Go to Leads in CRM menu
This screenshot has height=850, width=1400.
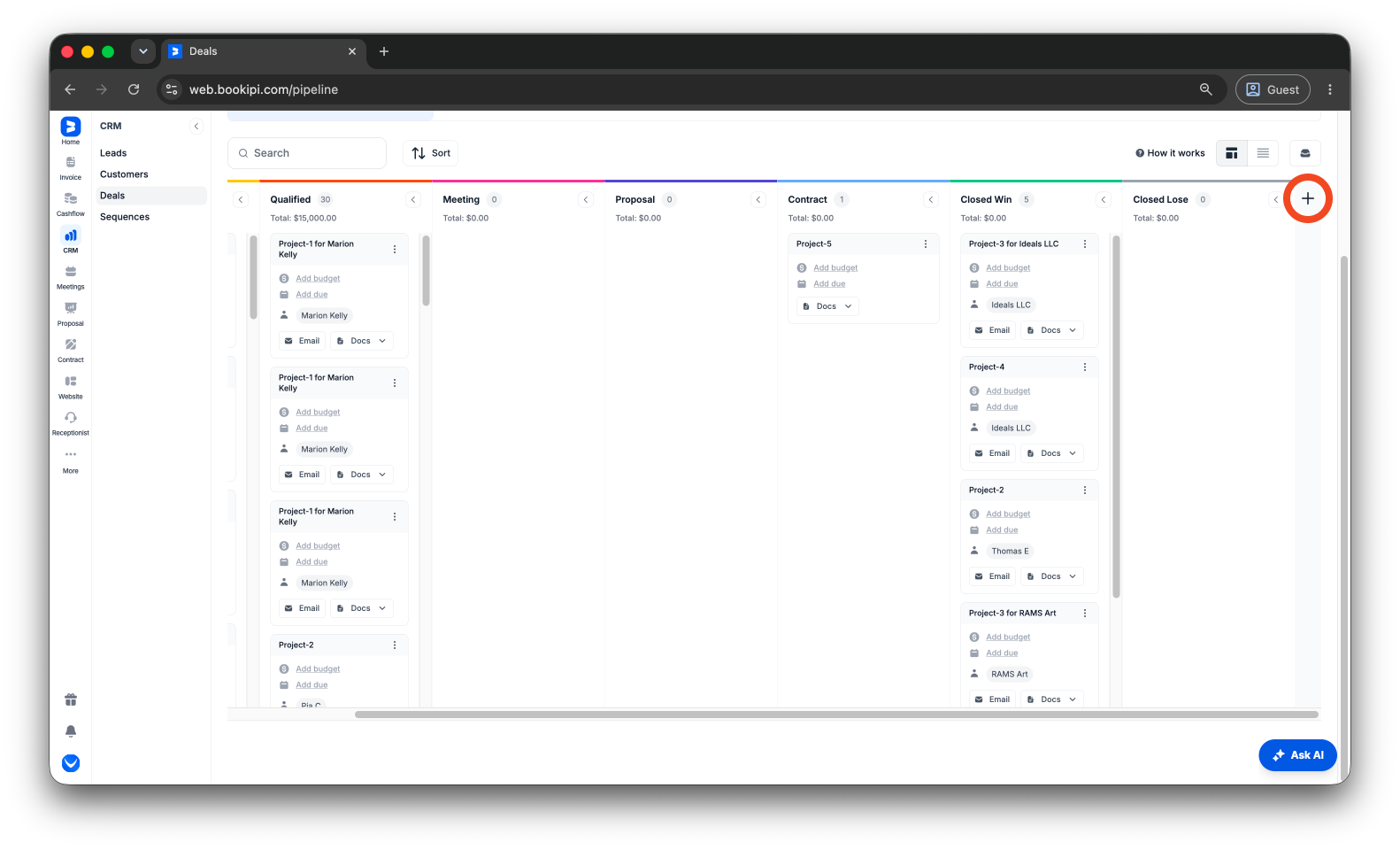(x=113, y=153)
